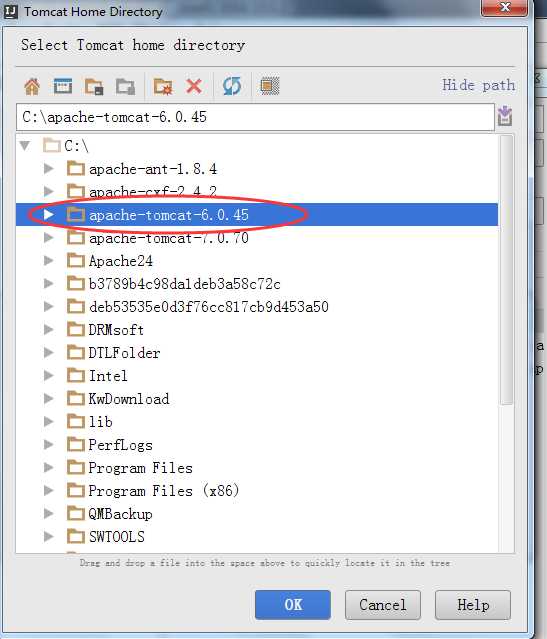Image resolution: width=547 pixels, height=639 pixels.
Task: Click the Cancel button
Action: point(383,605)
